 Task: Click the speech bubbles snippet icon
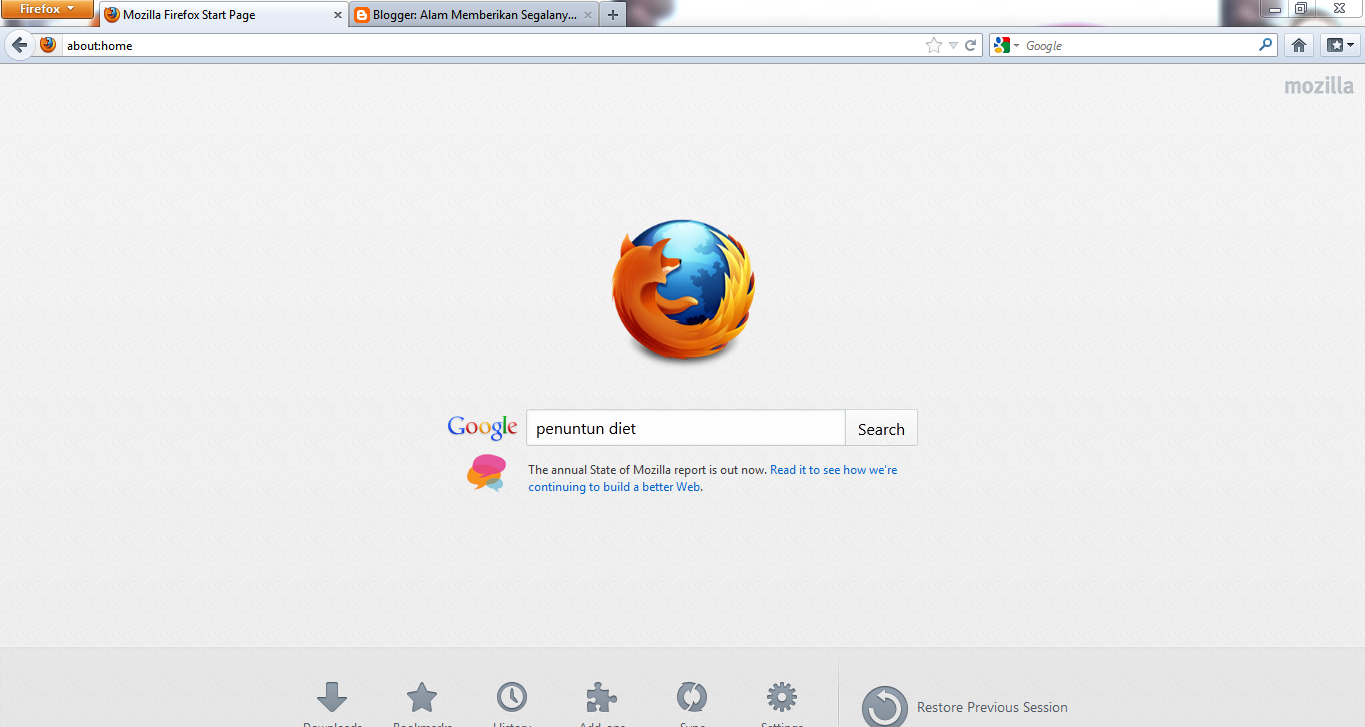pos(487,472)
